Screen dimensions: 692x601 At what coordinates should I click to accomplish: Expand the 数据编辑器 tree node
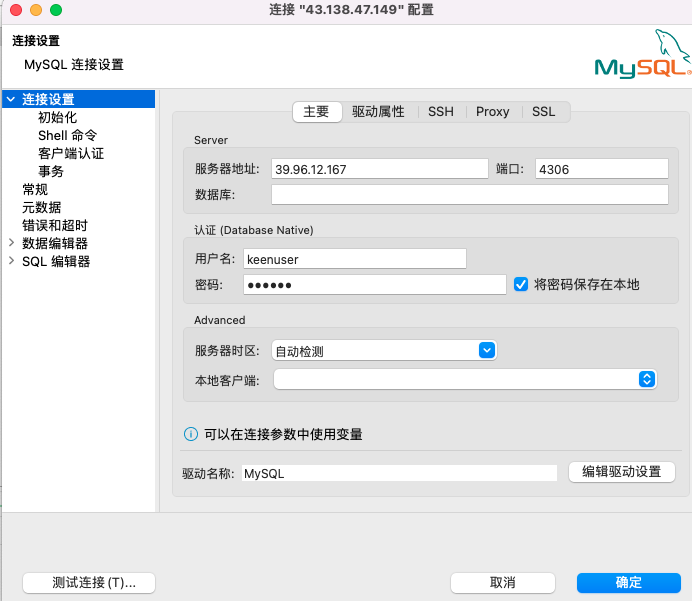point(11,242)
